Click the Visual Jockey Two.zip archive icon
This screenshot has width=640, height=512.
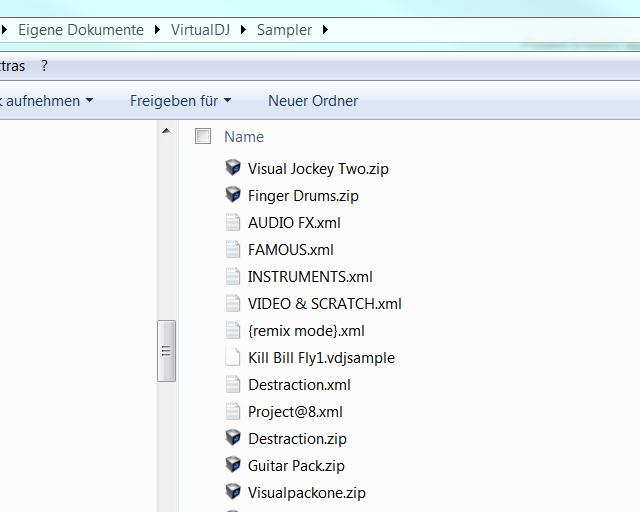pyautogui.click(x=233, y=168)
